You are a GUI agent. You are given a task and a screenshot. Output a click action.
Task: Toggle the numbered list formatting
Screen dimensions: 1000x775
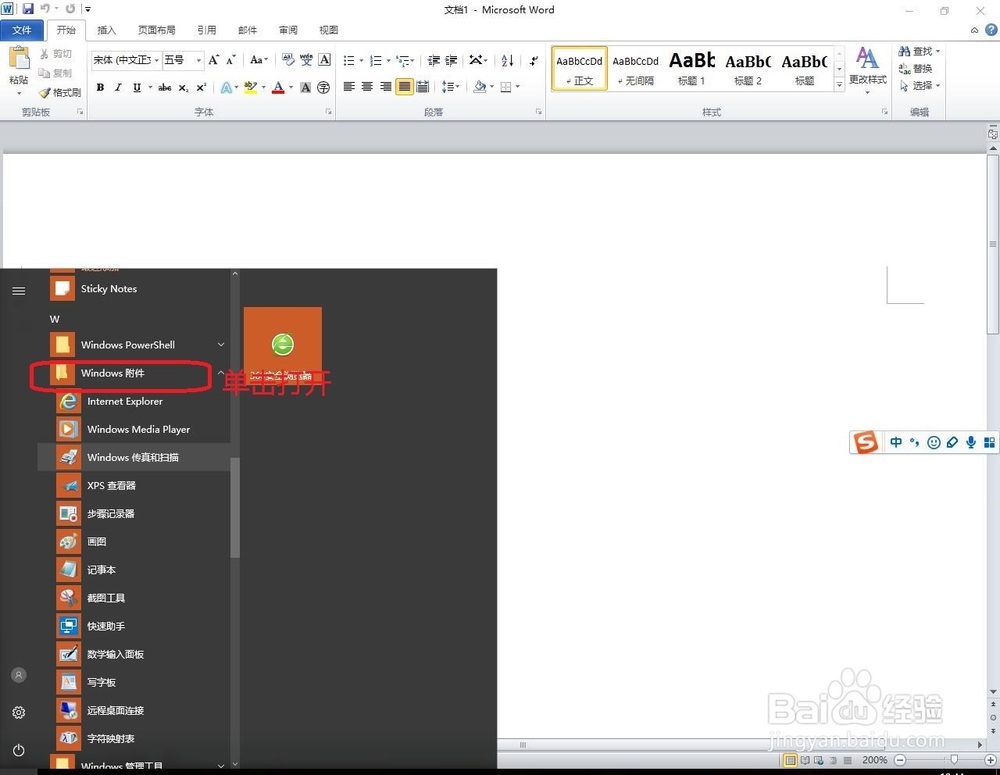376,58
